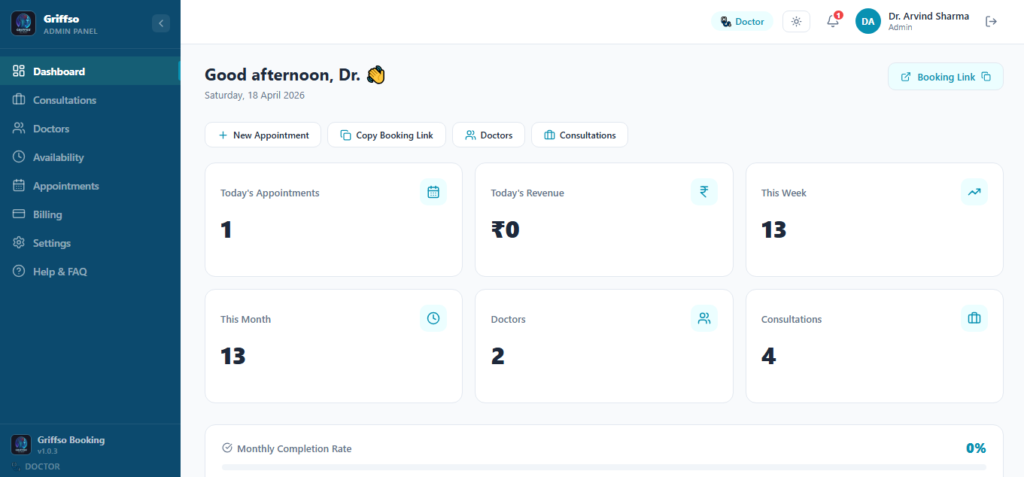The height and width of the screenshot is (477, 1024).
Task: Switch role using the Doctor badge
Action: (x=742, y=21)
